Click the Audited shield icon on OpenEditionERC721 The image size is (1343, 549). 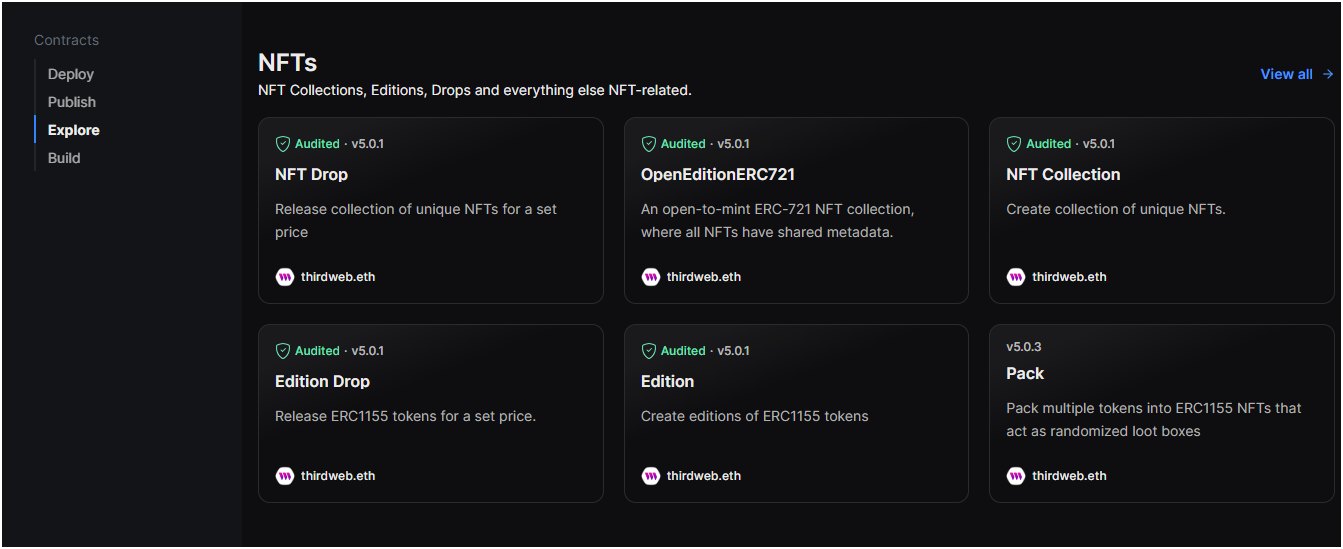(649, 144)
